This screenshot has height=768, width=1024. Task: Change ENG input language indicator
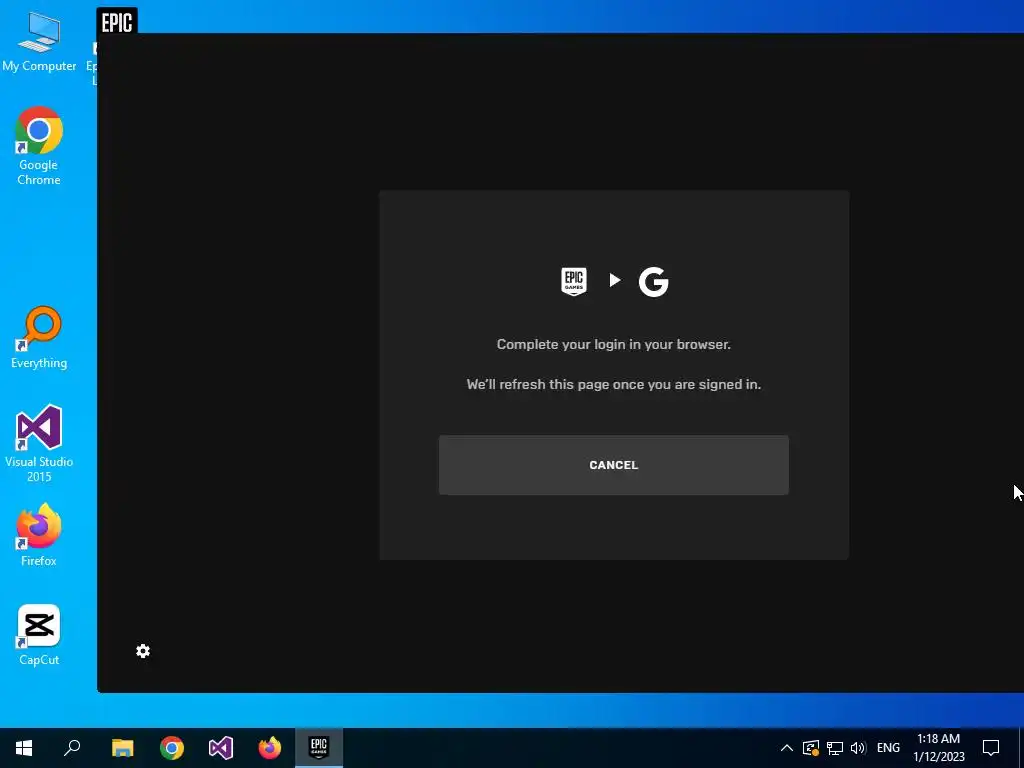[888, 748]
